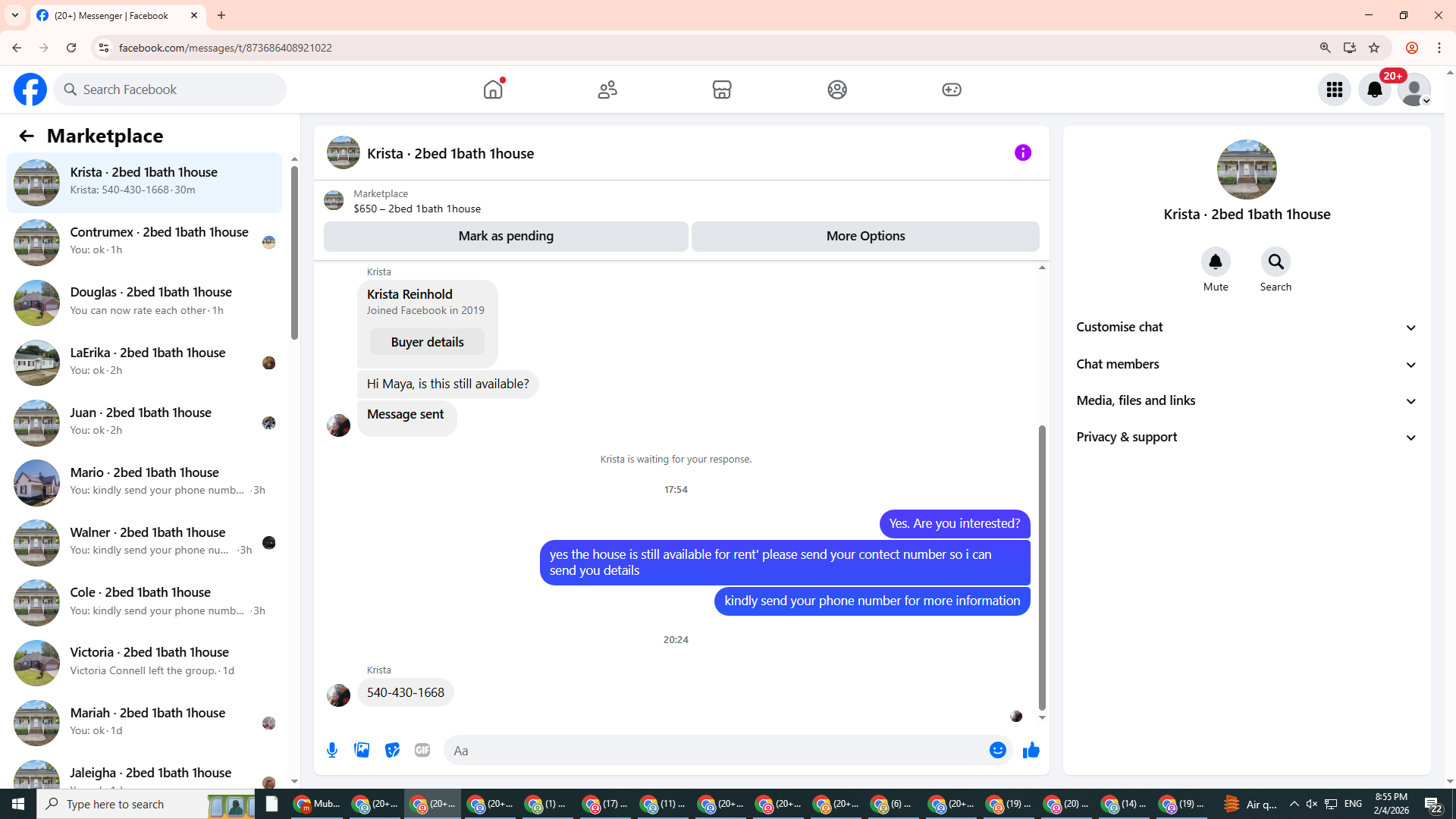
Task: Open the emoji picker in message box
Action: [997, 750]
